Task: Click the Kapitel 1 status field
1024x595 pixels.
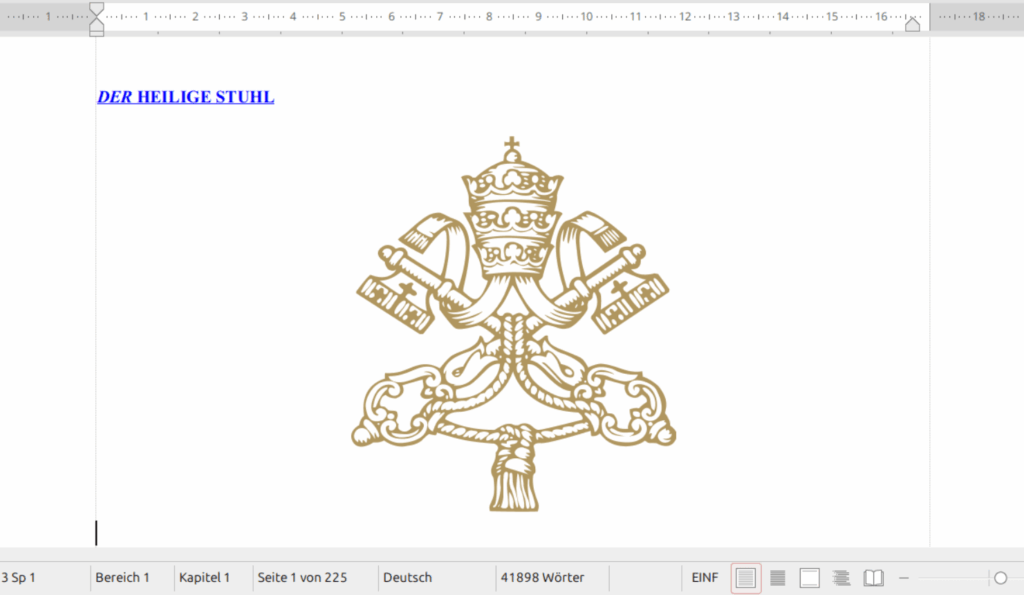Action: [x=204, y=577]
